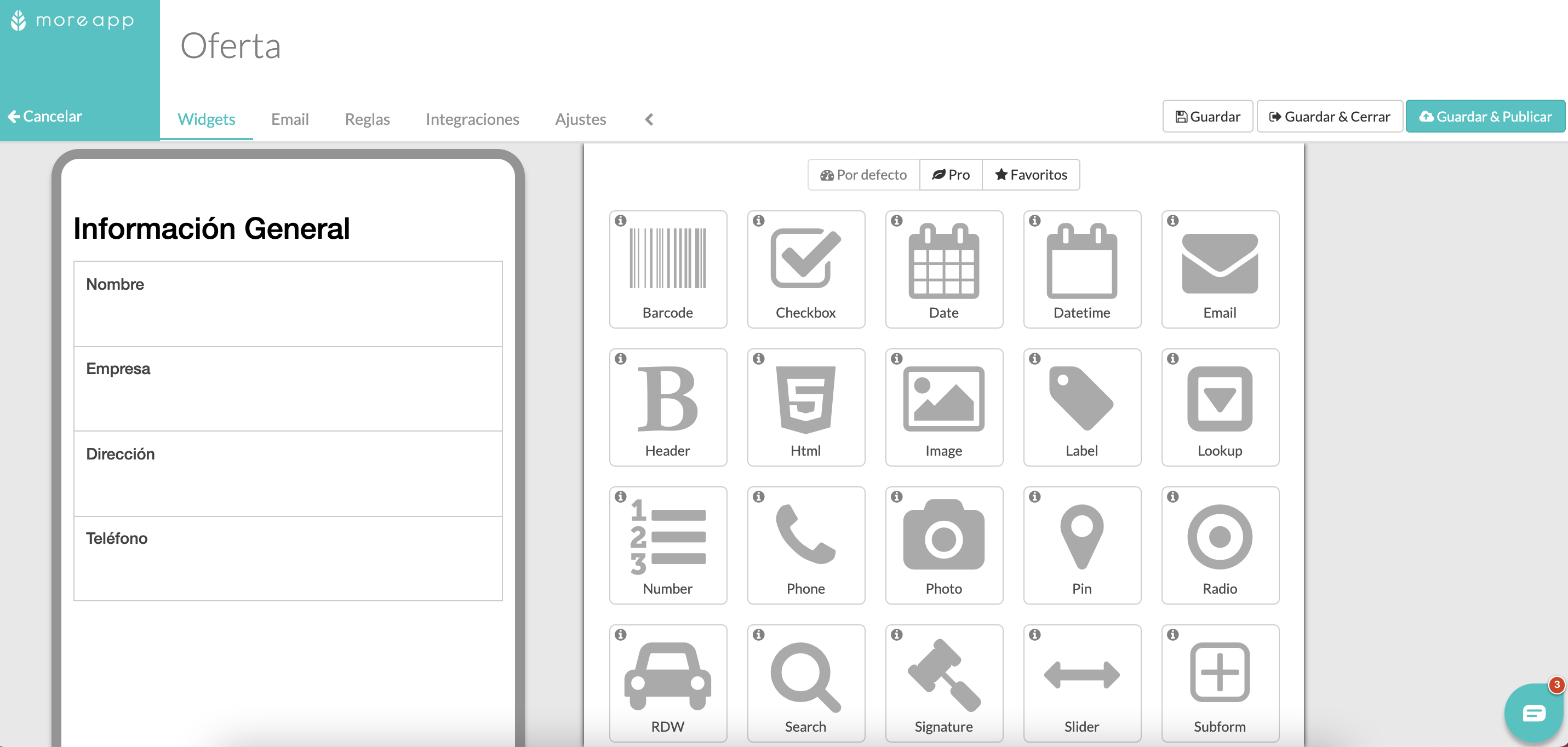Select the Radio button widget

(1219, 545)
